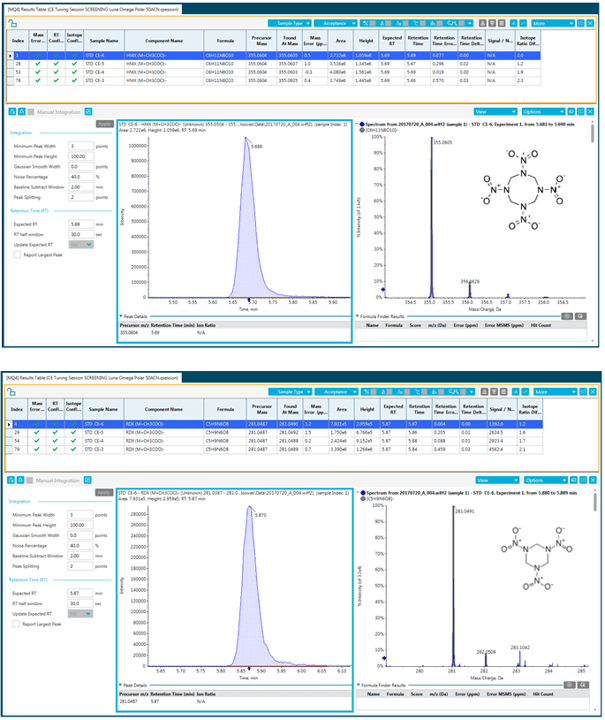Expand Formula Finder Results in upper spectrum panel

[x=360, y=314]
